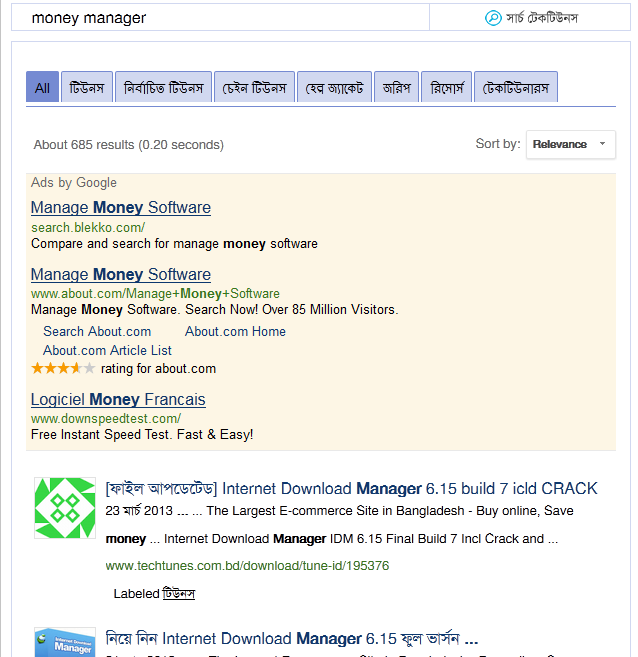Click the 'About 685 results' text

[x=129, y=145]
